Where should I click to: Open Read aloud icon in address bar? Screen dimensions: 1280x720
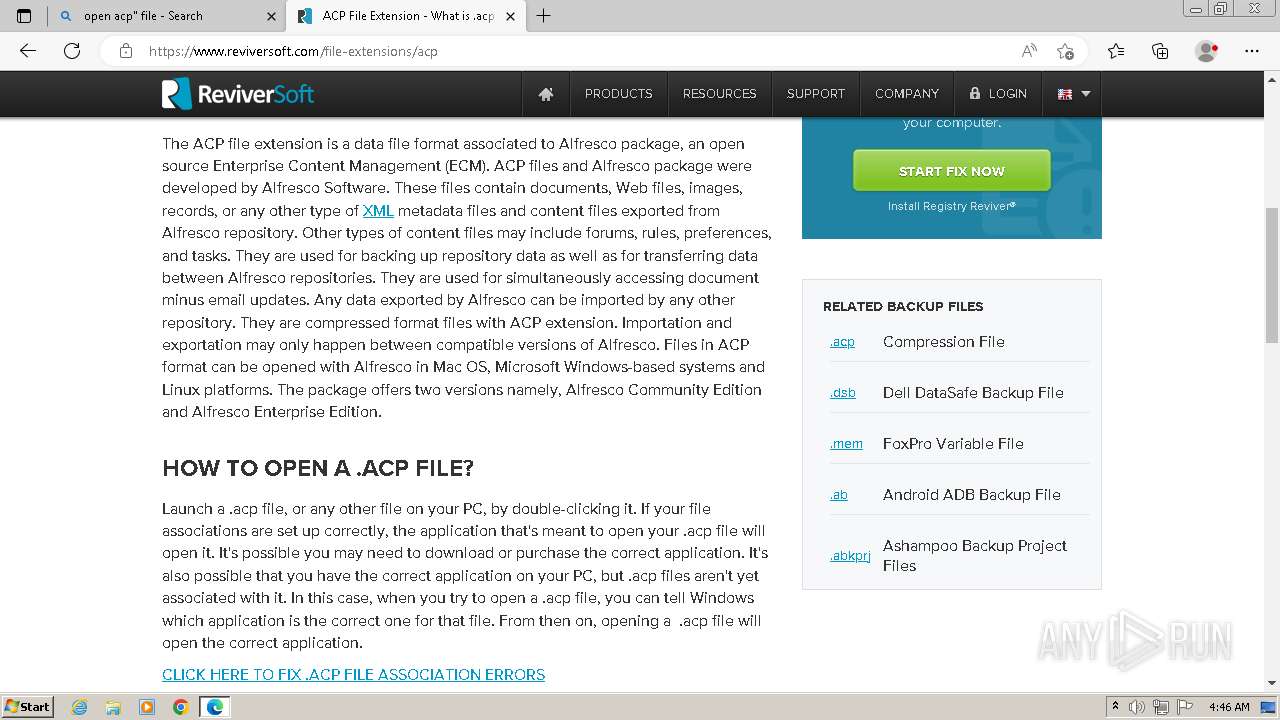pyautogui.click(x=1029, y=51)
